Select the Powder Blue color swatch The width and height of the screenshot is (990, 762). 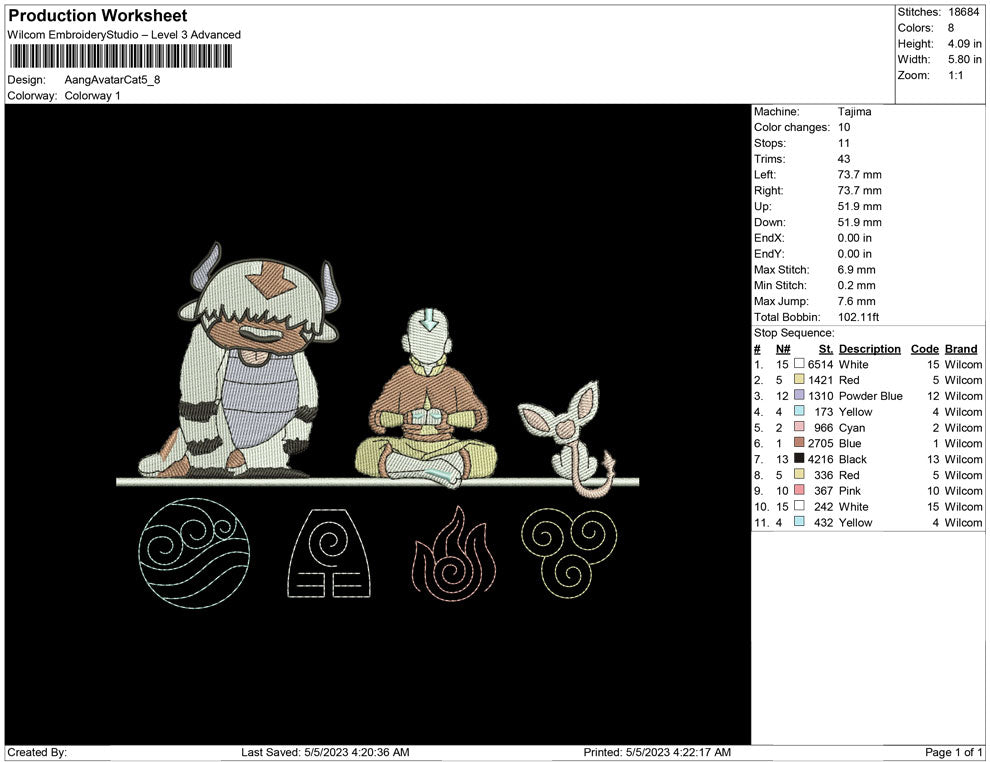click(x=799, y=395)
